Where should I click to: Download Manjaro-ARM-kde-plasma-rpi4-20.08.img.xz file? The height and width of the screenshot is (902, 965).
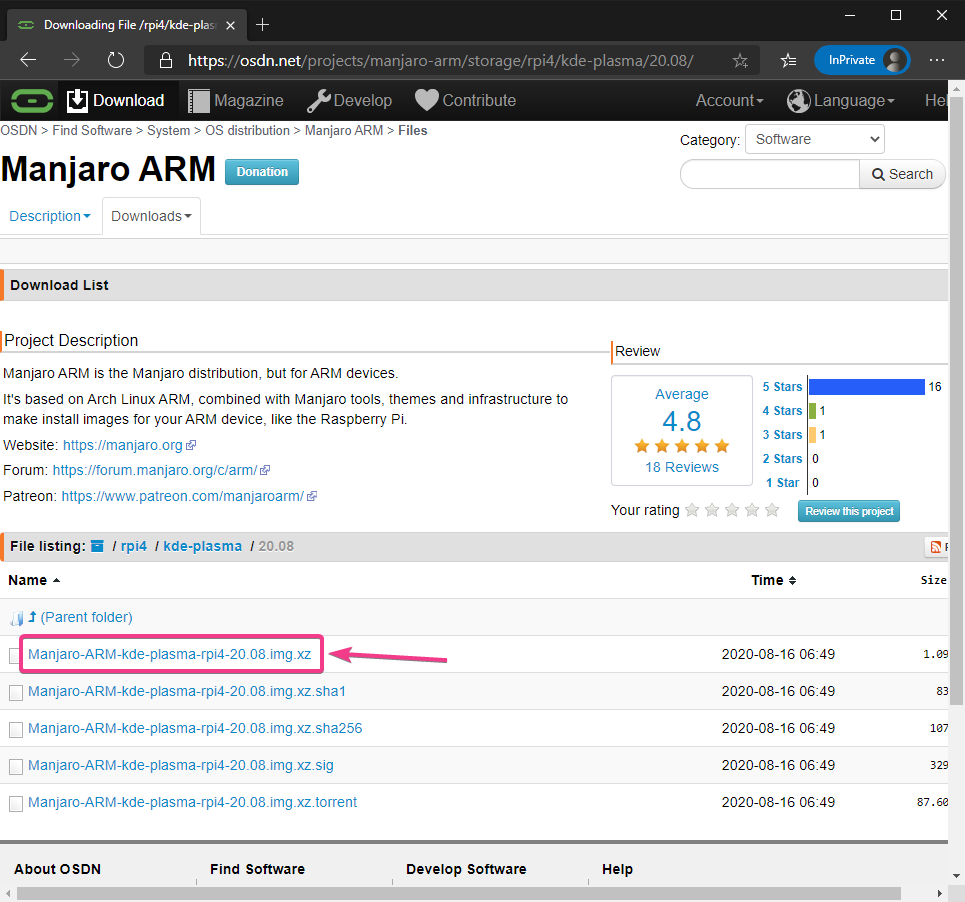click(x=170, y=655)
